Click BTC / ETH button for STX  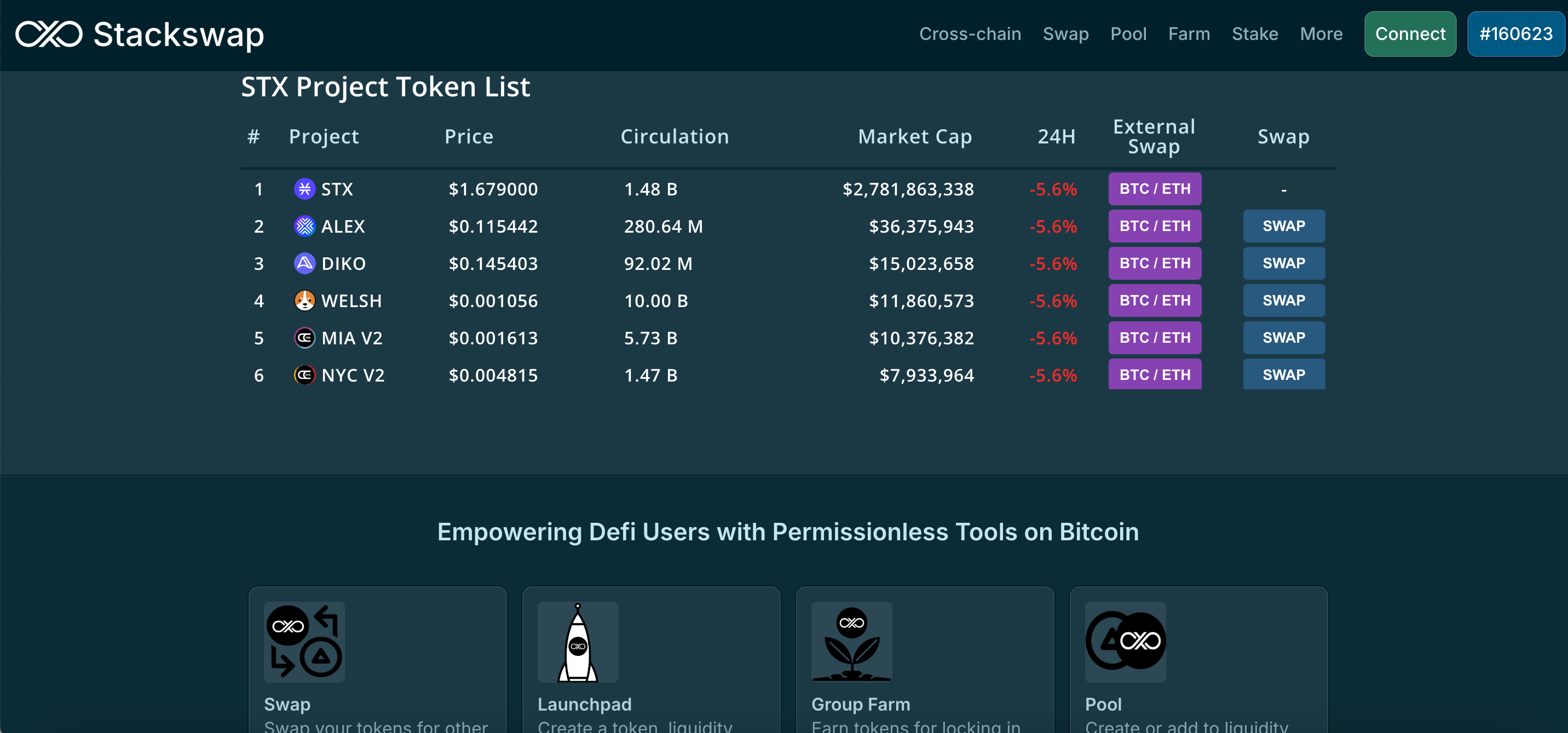tap(1155, 189)
